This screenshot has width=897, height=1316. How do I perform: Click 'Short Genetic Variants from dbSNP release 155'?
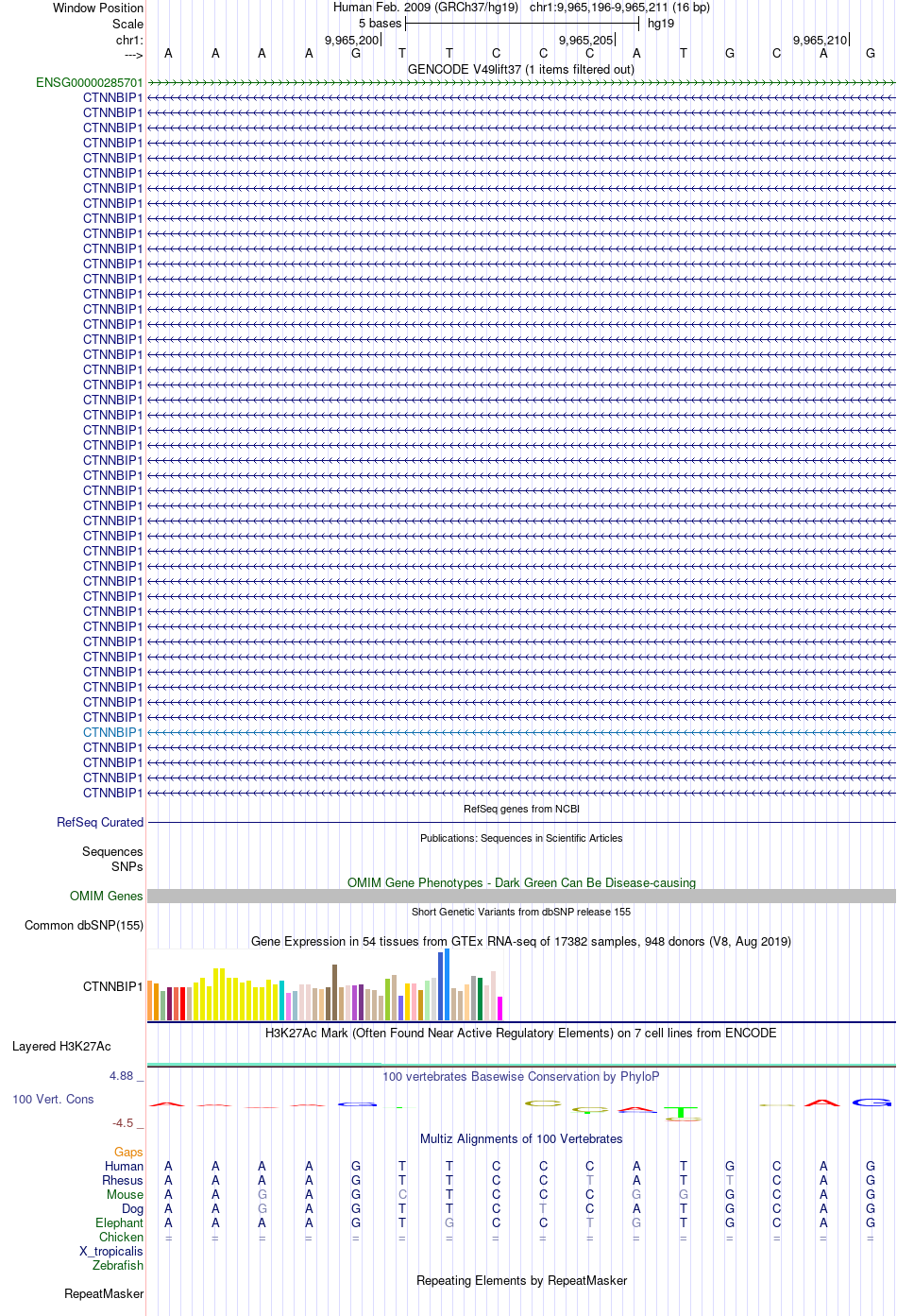tap(521, 913)
